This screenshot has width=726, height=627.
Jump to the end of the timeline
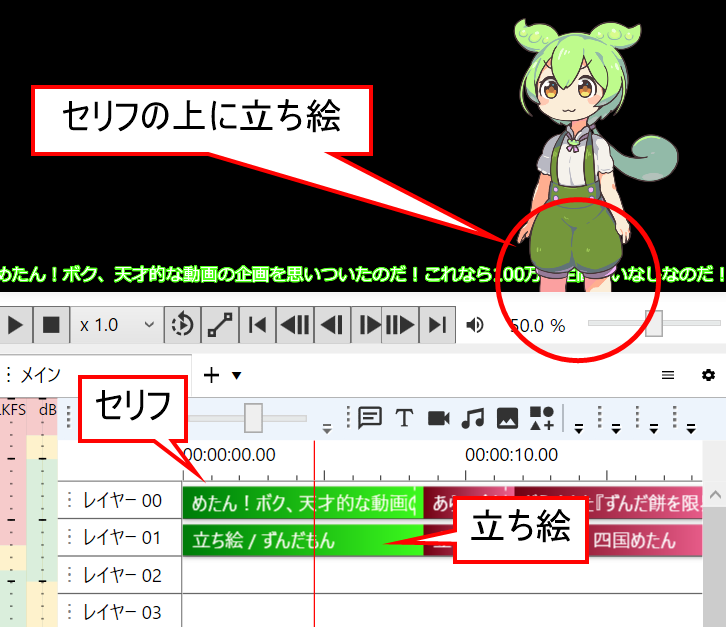[436, 325]
